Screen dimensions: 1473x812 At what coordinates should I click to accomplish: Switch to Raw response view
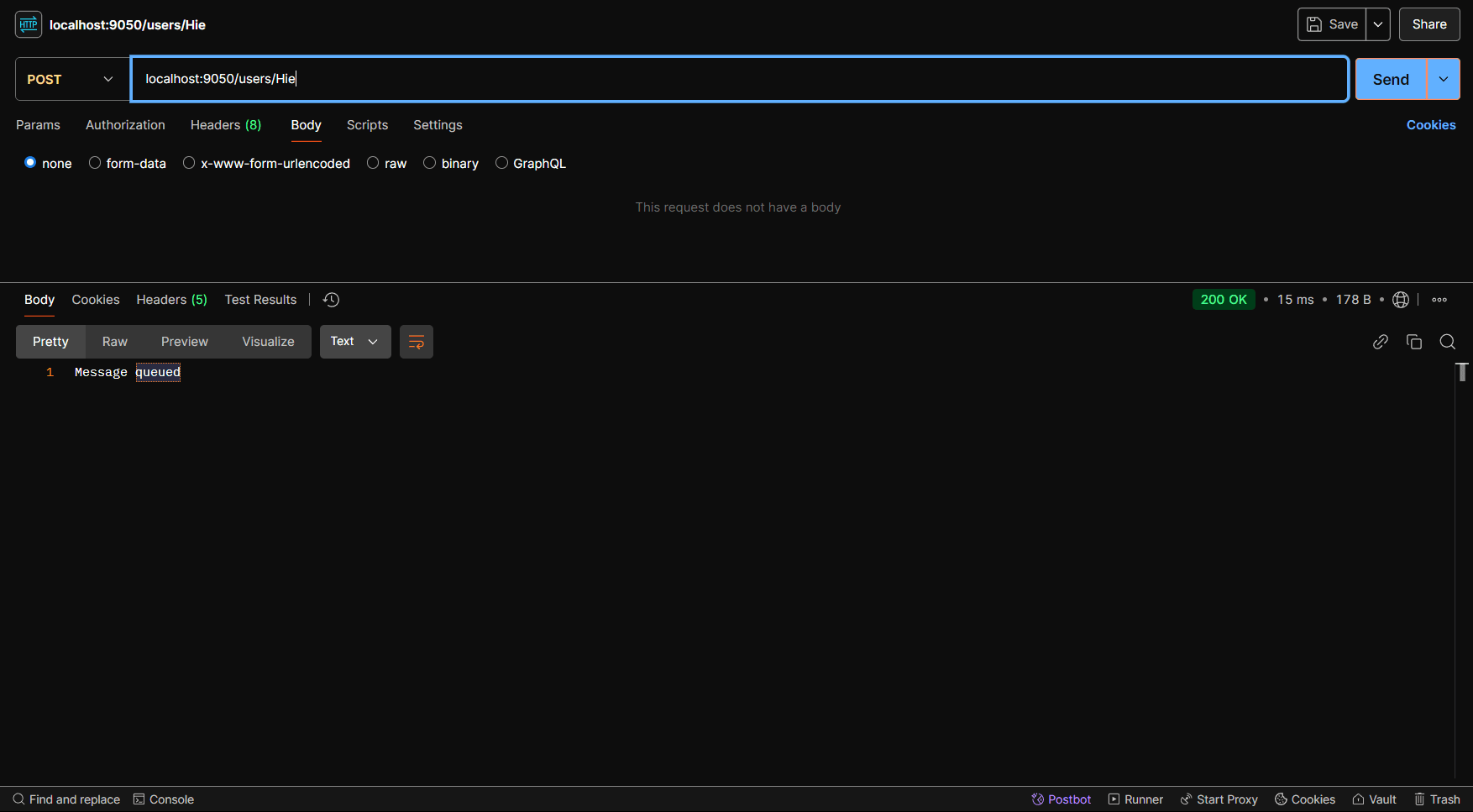(x=115, y=342)
